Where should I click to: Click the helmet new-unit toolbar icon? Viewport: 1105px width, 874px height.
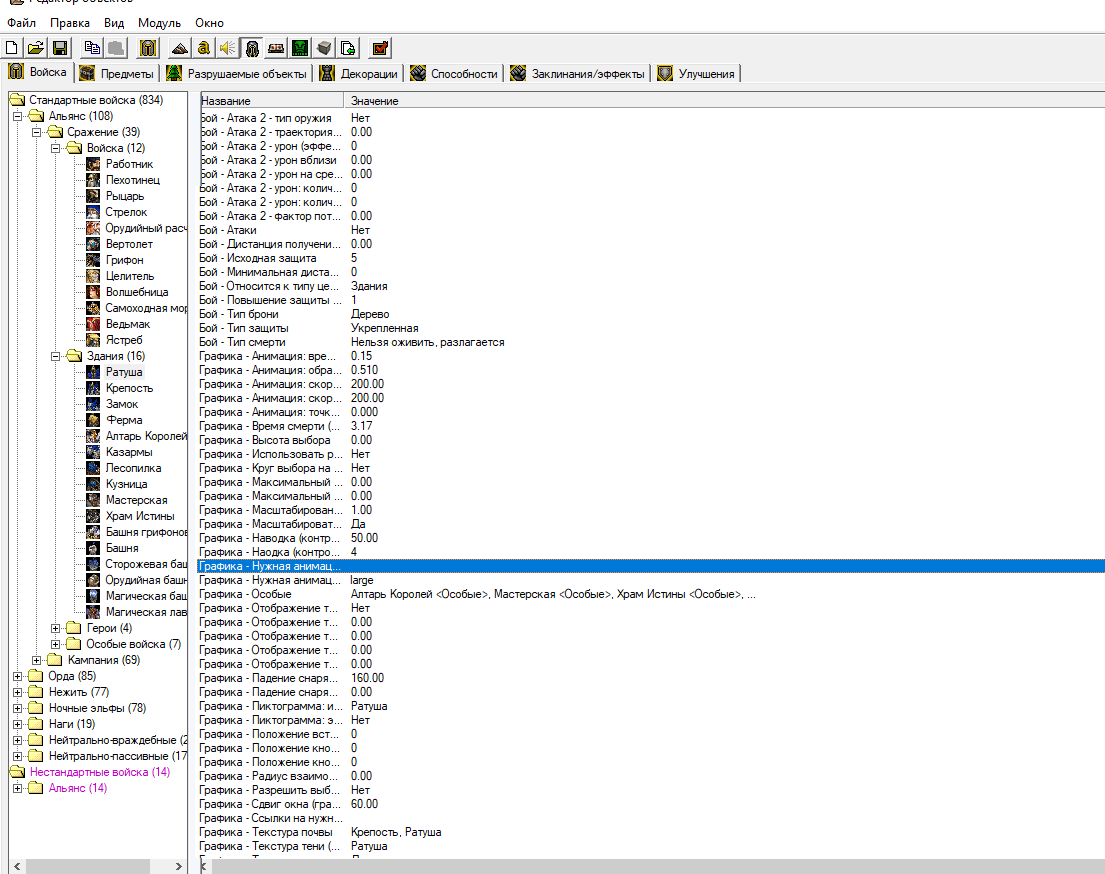(147, 48)
